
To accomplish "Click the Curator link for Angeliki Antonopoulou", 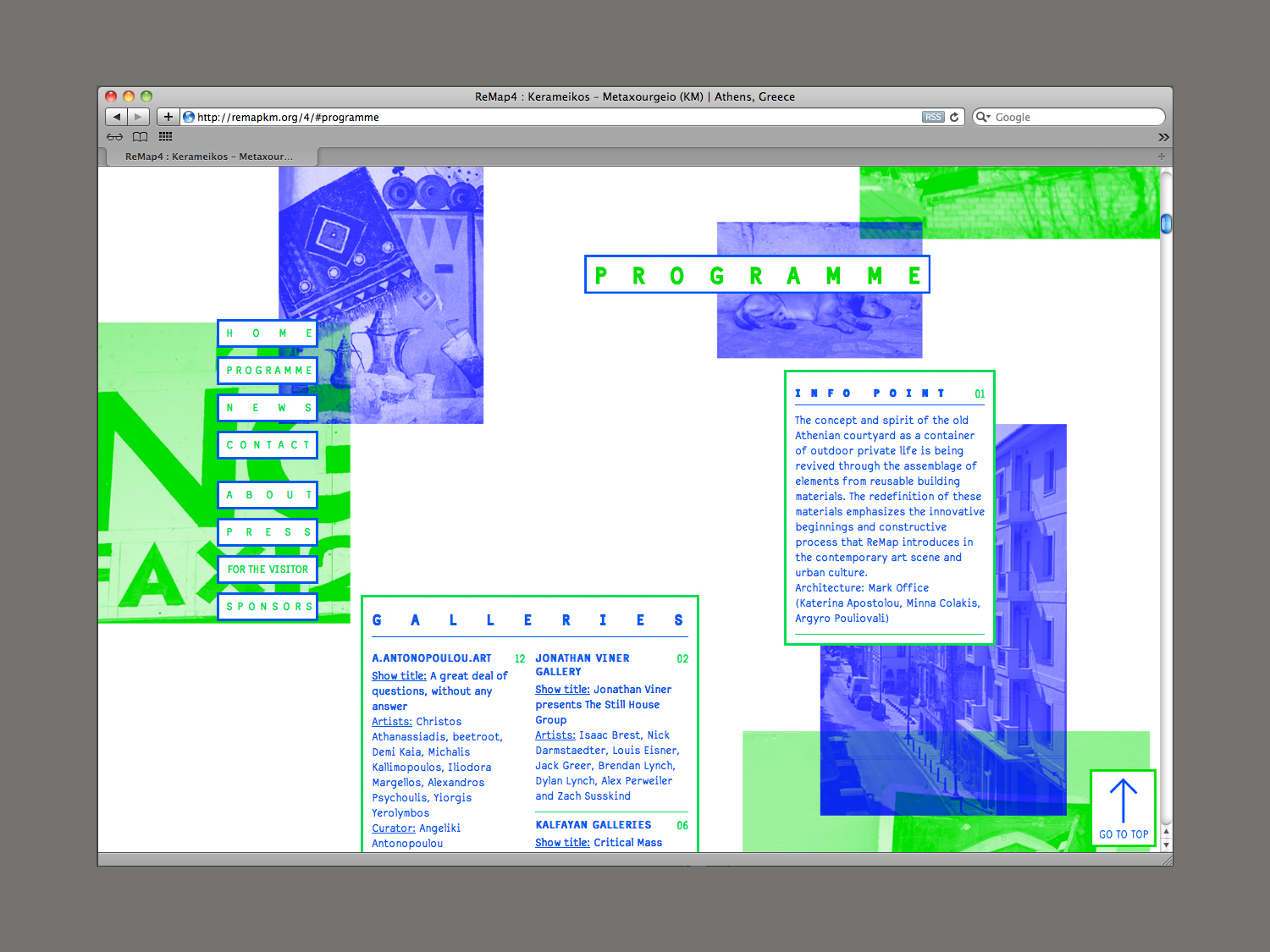I will pyautogui.click(x=394, y=828).
